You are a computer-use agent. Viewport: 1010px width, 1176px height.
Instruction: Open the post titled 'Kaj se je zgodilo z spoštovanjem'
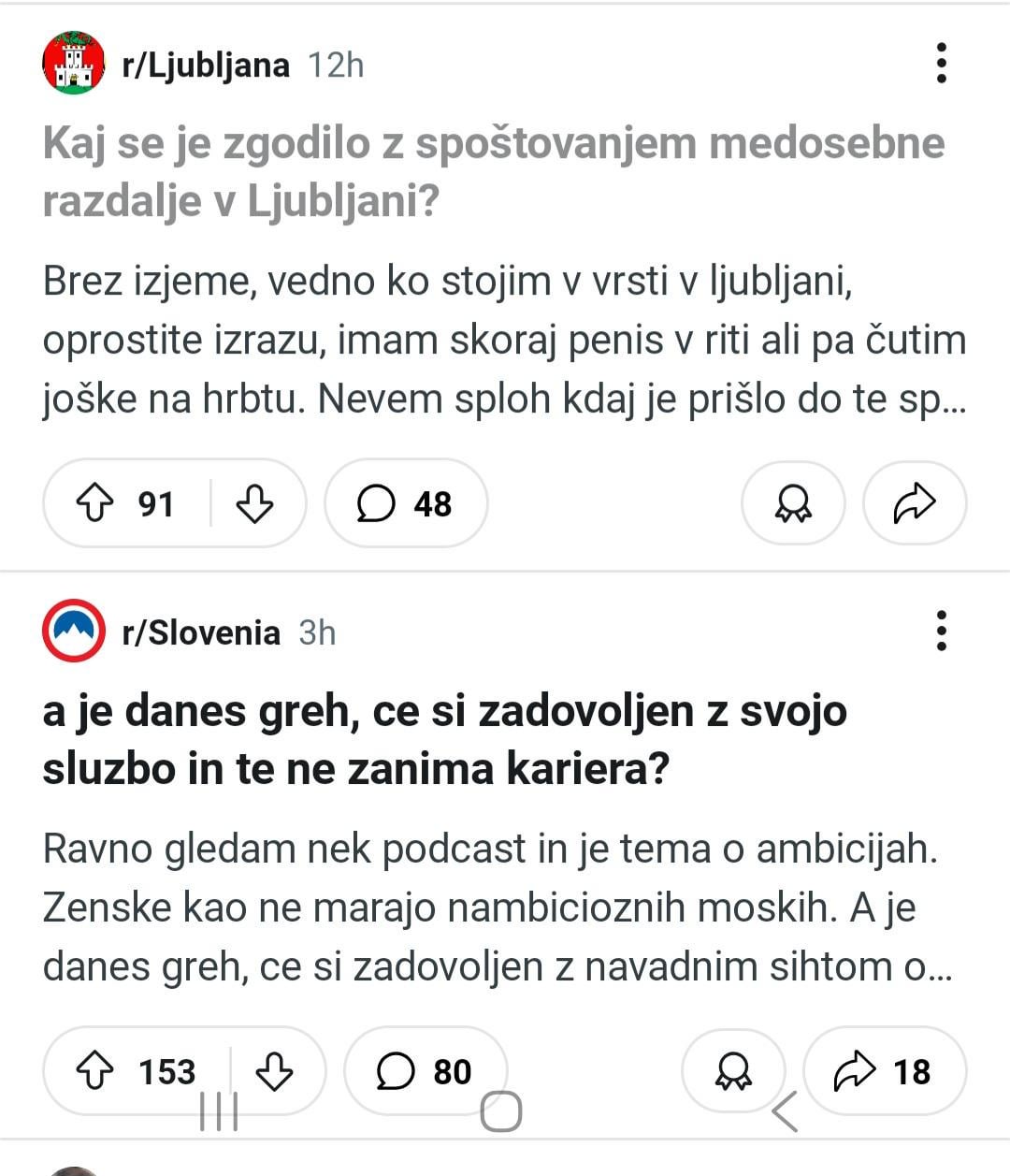point(494,172)
